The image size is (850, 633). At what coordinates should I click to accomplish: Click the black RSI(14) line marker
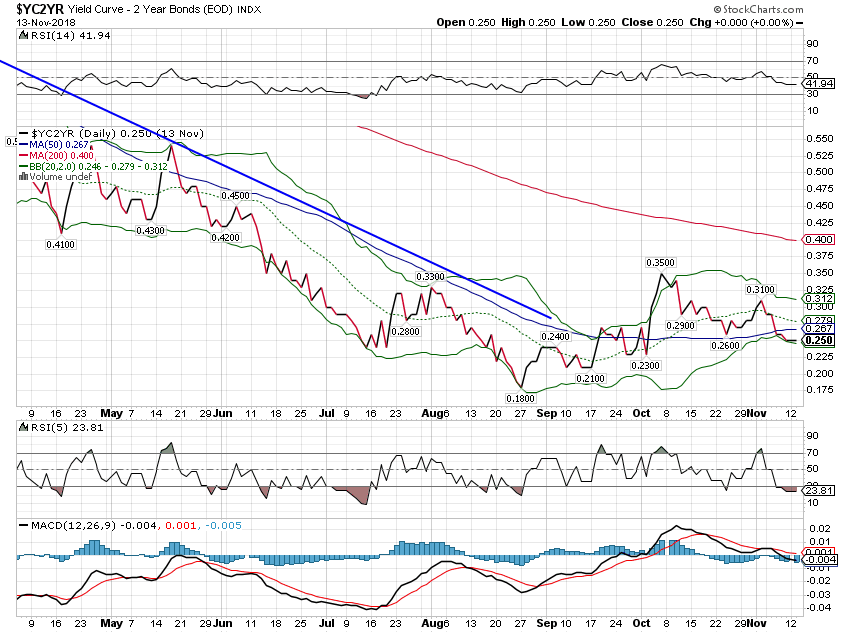(24, 35)
